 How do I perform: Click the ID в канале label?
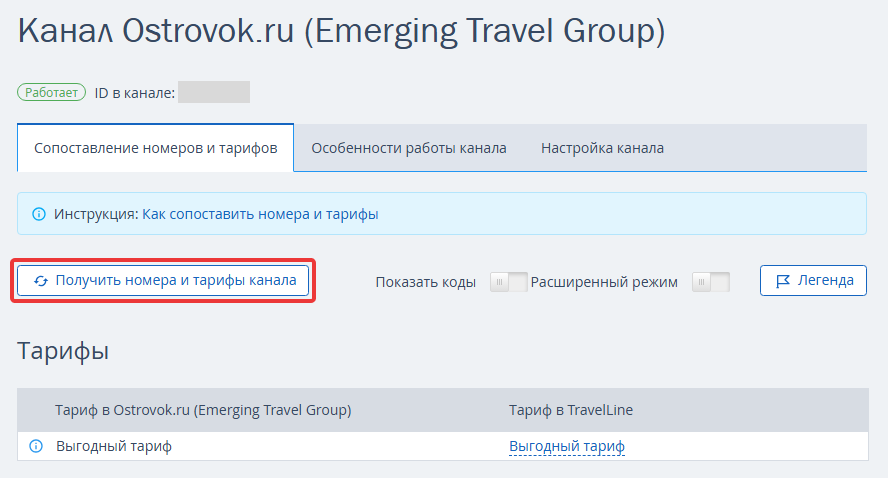click(135, 93)
